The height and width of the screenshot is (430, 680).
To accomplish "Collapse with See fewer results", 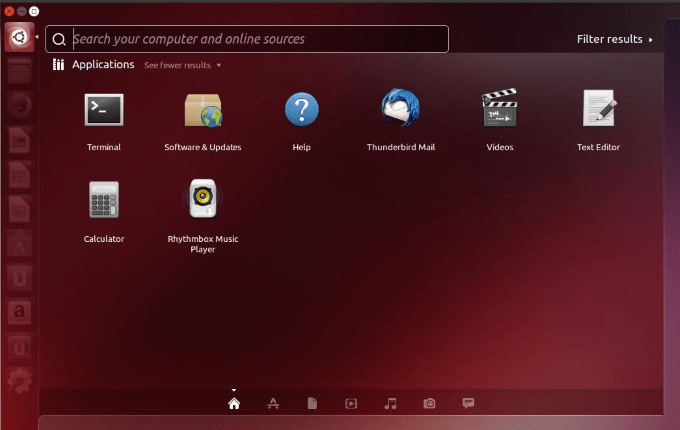I will coord(183,65).
